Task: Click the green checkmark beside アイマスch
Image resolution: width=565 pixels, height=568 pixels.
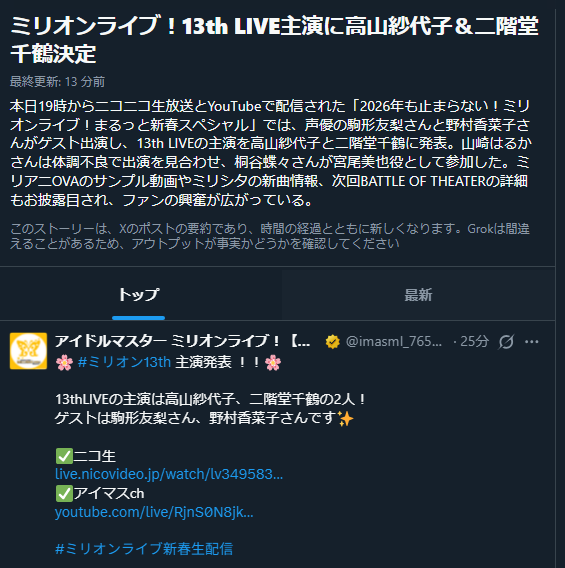Action: [x=64, y=494]
